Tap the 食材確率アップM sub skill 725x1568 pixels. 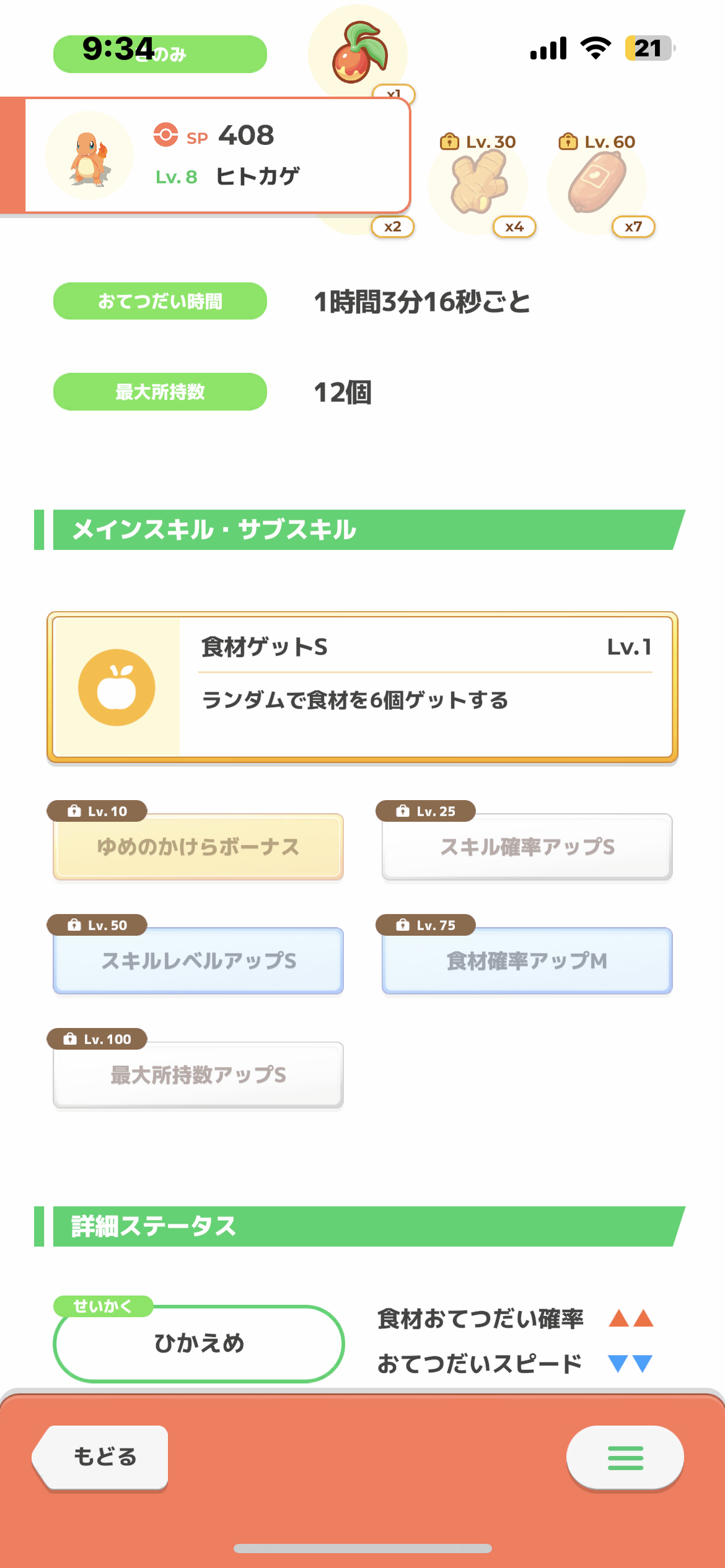[x=527, y=960]
